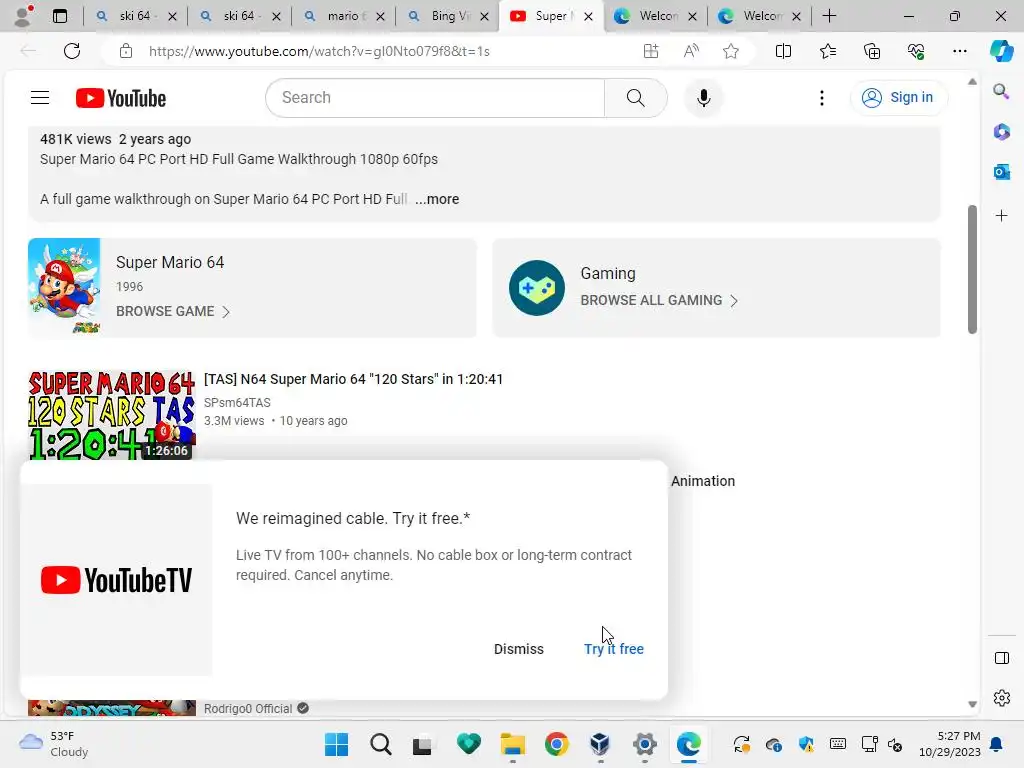Open a new browser tab
The height and width of the screenshot is (768, 1024).
tap(829, 16)
